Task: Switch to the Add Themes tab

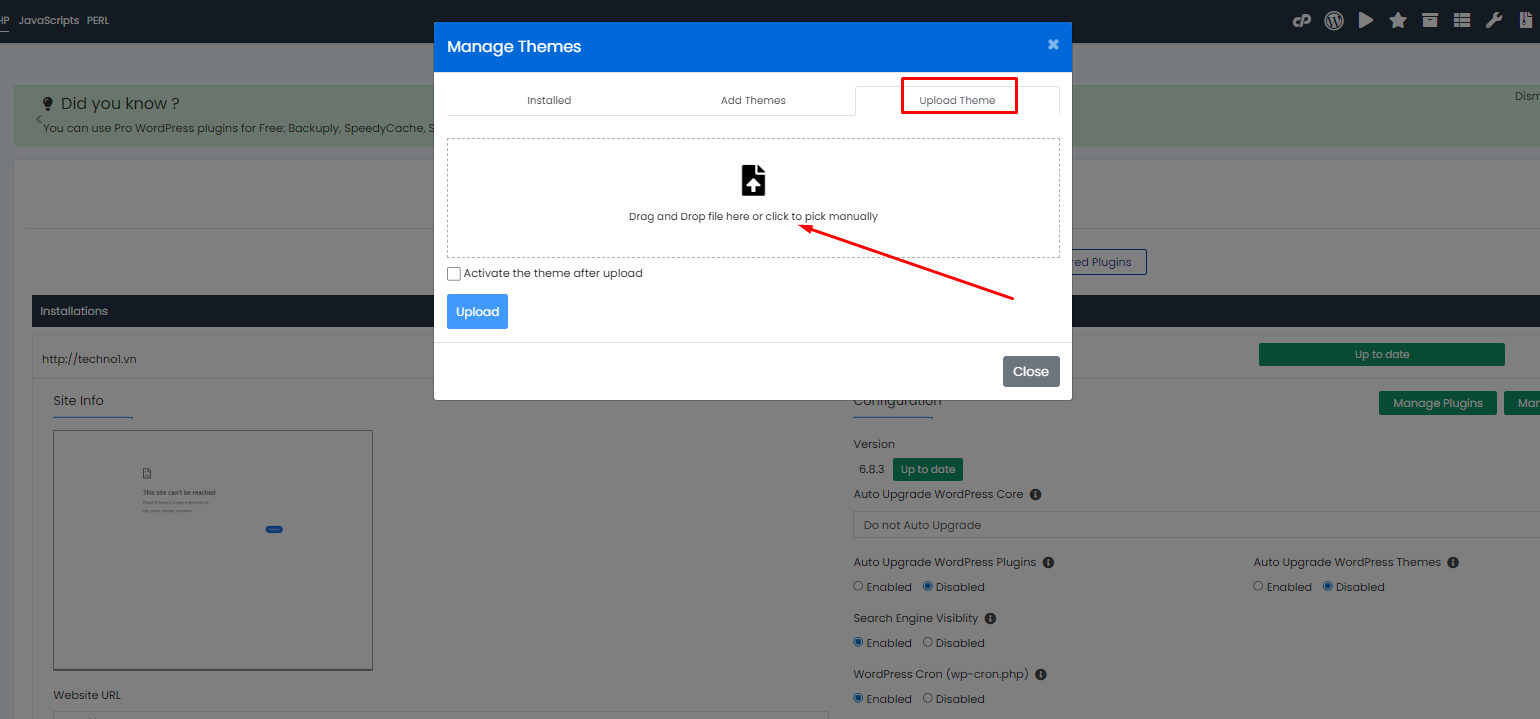Action: point(753,100)
